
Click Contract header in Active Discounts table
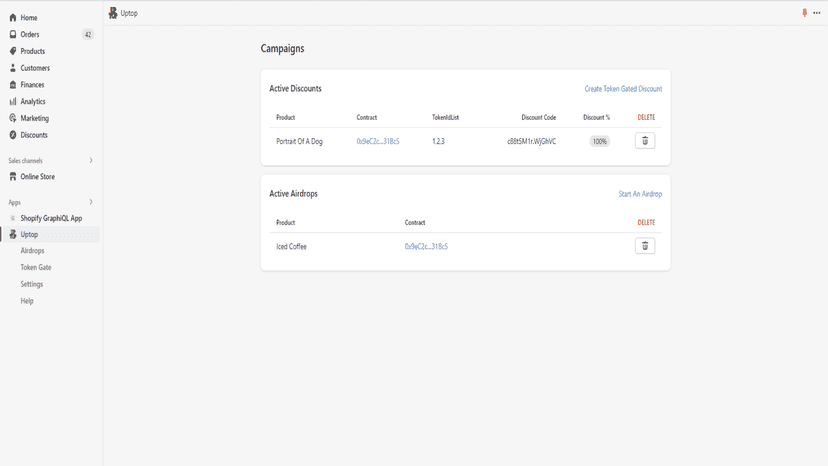(366, 117)
